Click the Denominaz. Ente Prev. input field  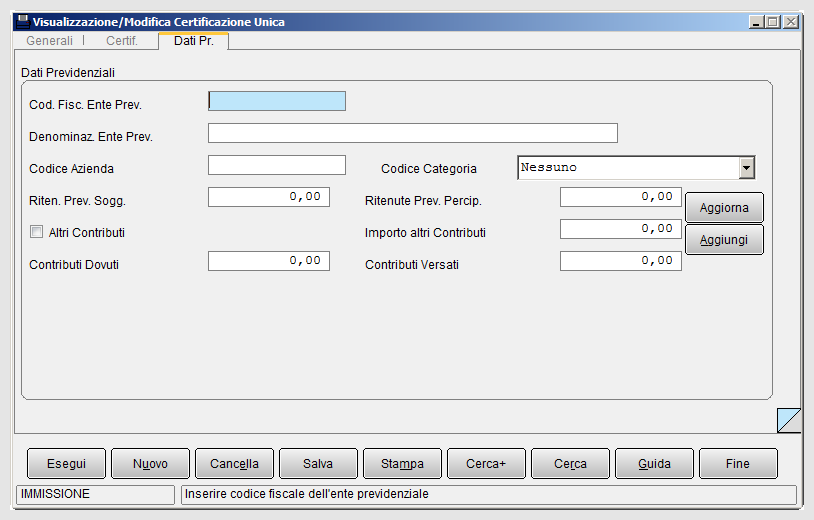[x=413, y=133]
